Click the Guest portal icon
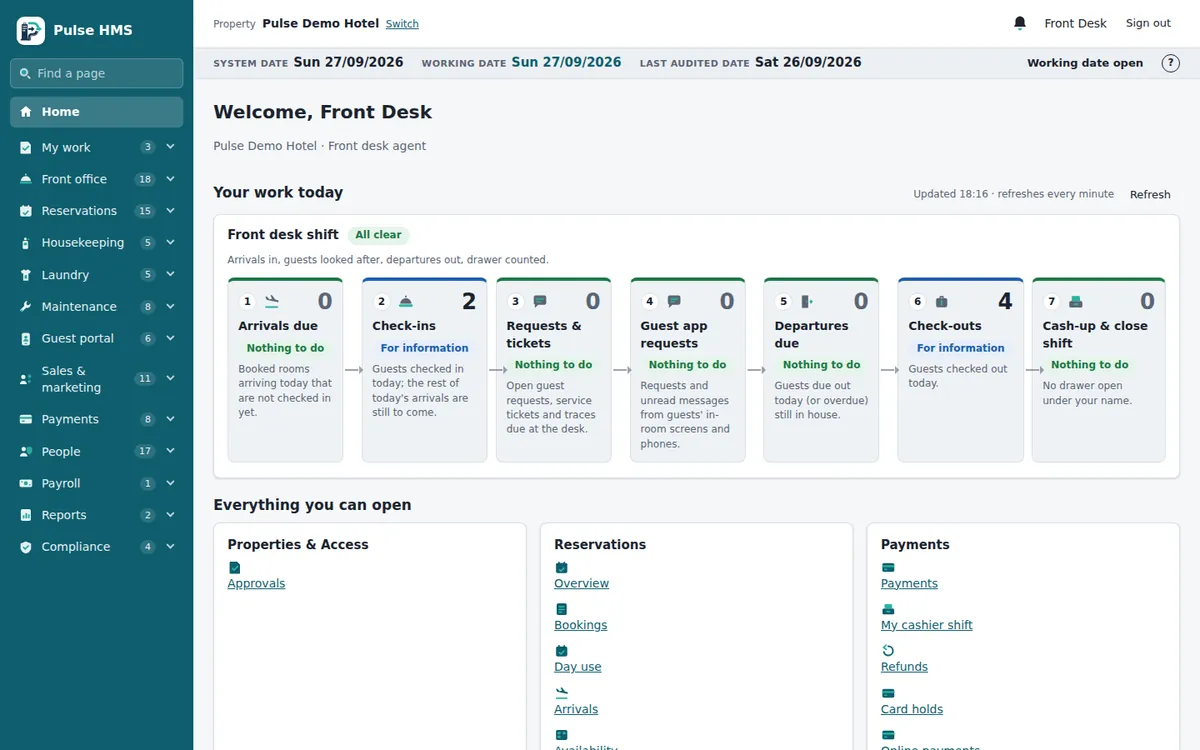This screenshot has height=750, width=1200. [x=26, y=339]
